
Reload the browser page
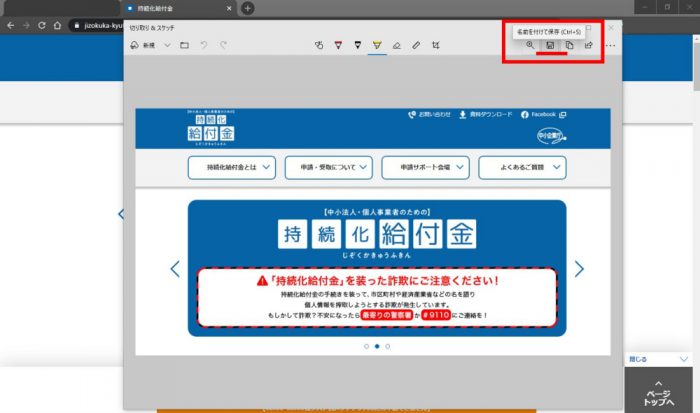coord(42,25)
